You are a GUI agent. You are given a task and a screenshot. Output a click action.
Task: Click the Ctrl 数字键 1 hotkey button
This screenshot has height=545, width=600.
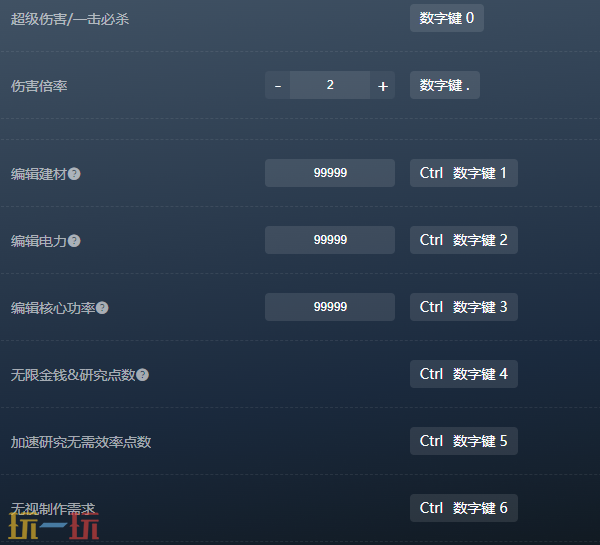point(464,173)
